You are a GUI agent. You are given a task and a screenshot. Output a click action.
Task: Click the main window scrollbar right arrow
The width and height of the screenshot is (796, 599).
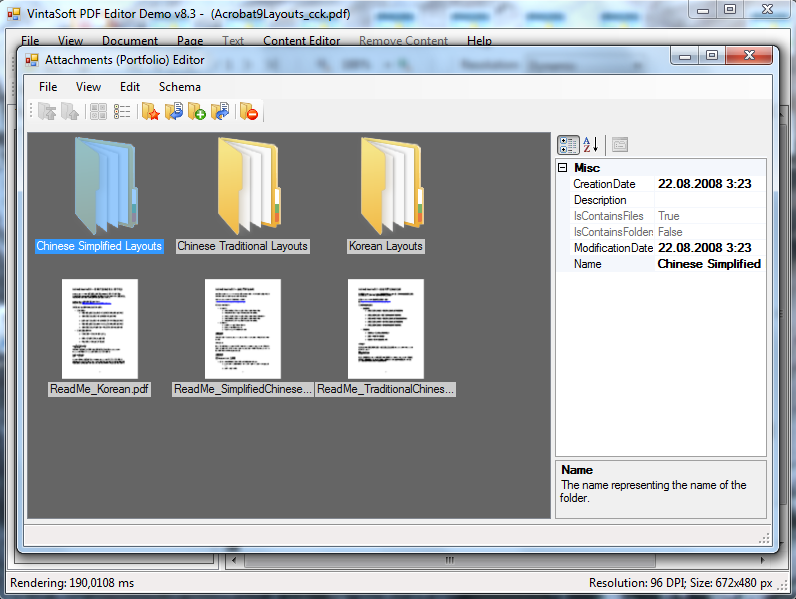coord(762,560)
